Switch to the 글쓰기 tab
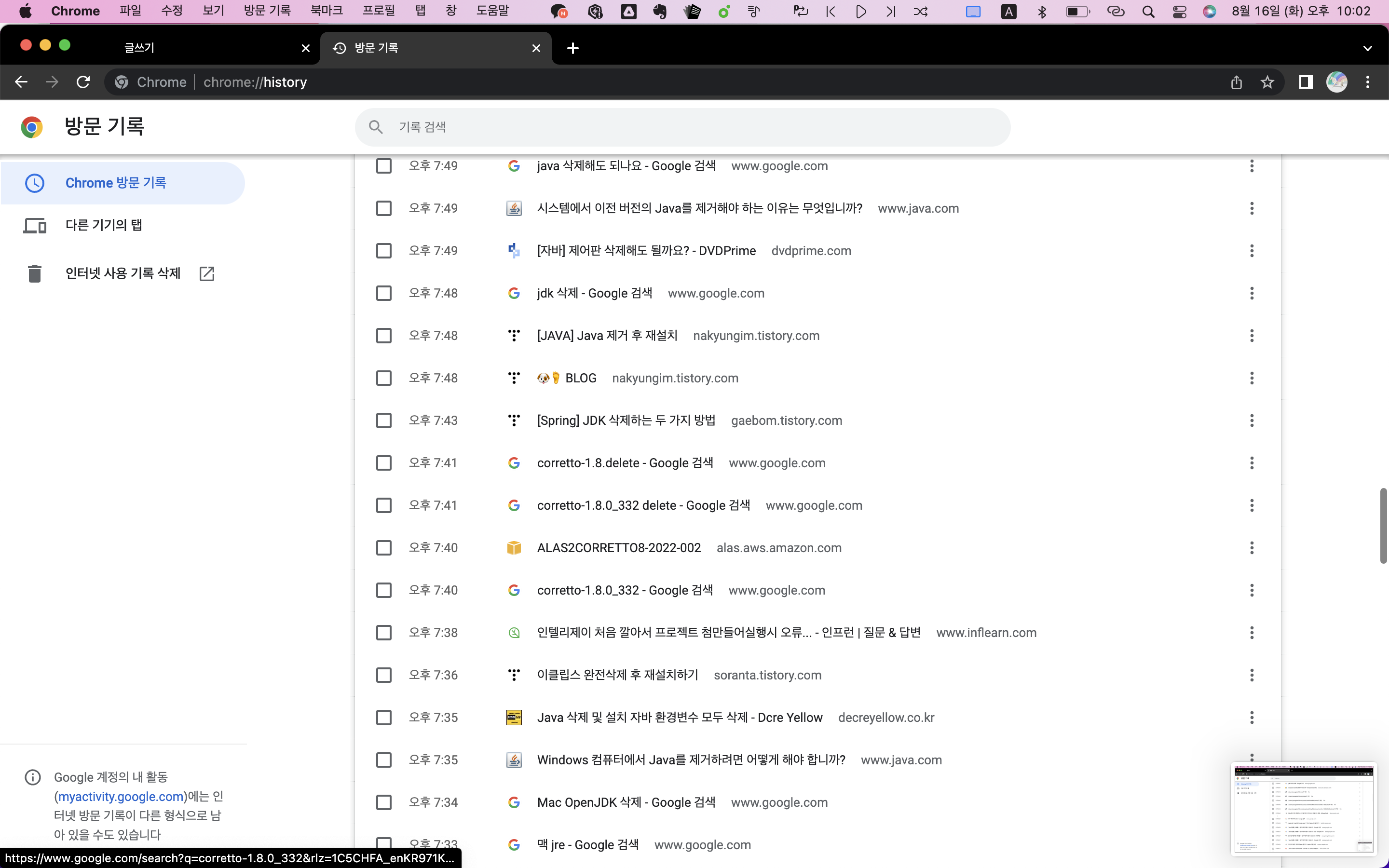The width and height of the screenshot is (1389, 868). pos(139,48)
